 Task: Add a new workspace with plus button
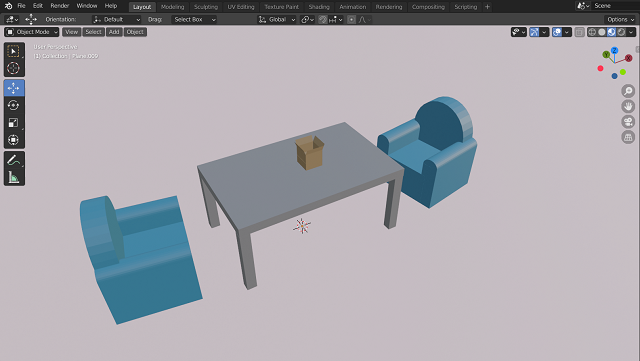[x=487, y=7]
